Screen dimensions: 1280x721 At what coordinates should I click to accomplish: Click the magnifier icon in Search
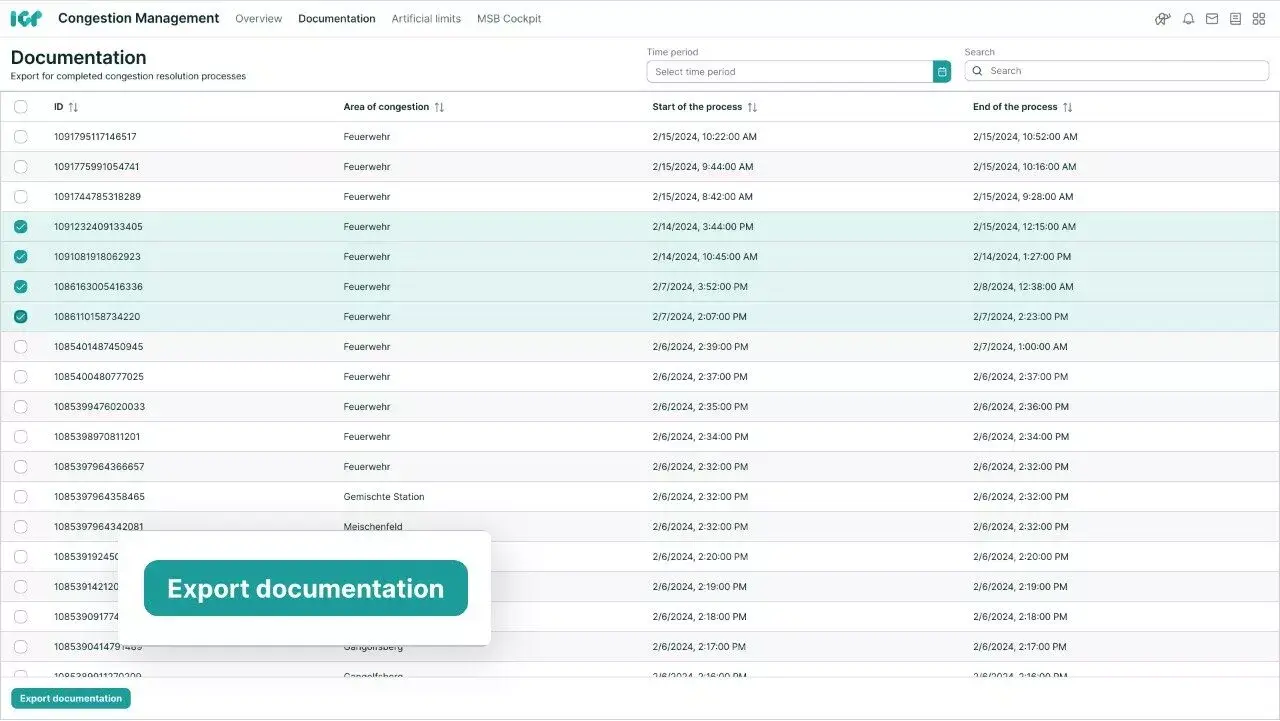pos(977,71)
